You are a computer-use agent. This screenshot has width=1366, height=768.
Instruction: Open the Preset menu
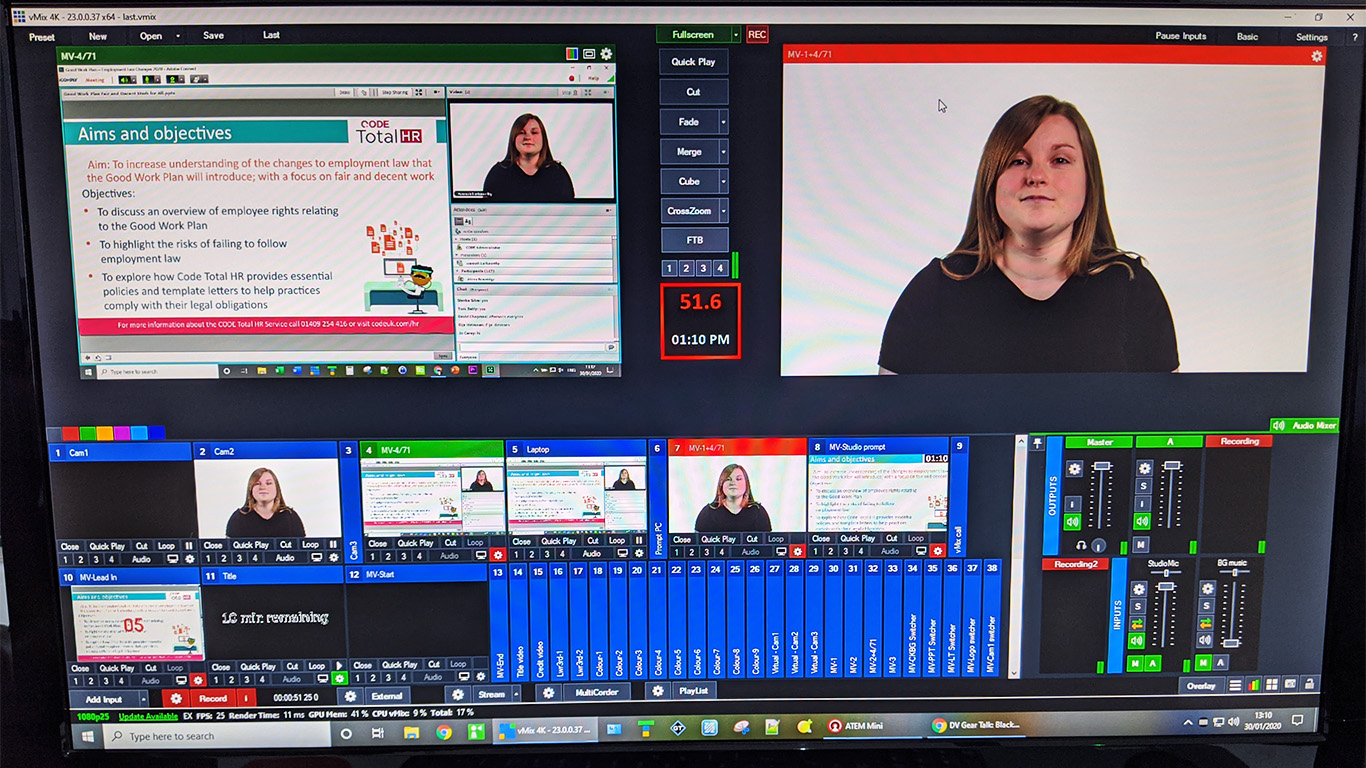[42, 37]
